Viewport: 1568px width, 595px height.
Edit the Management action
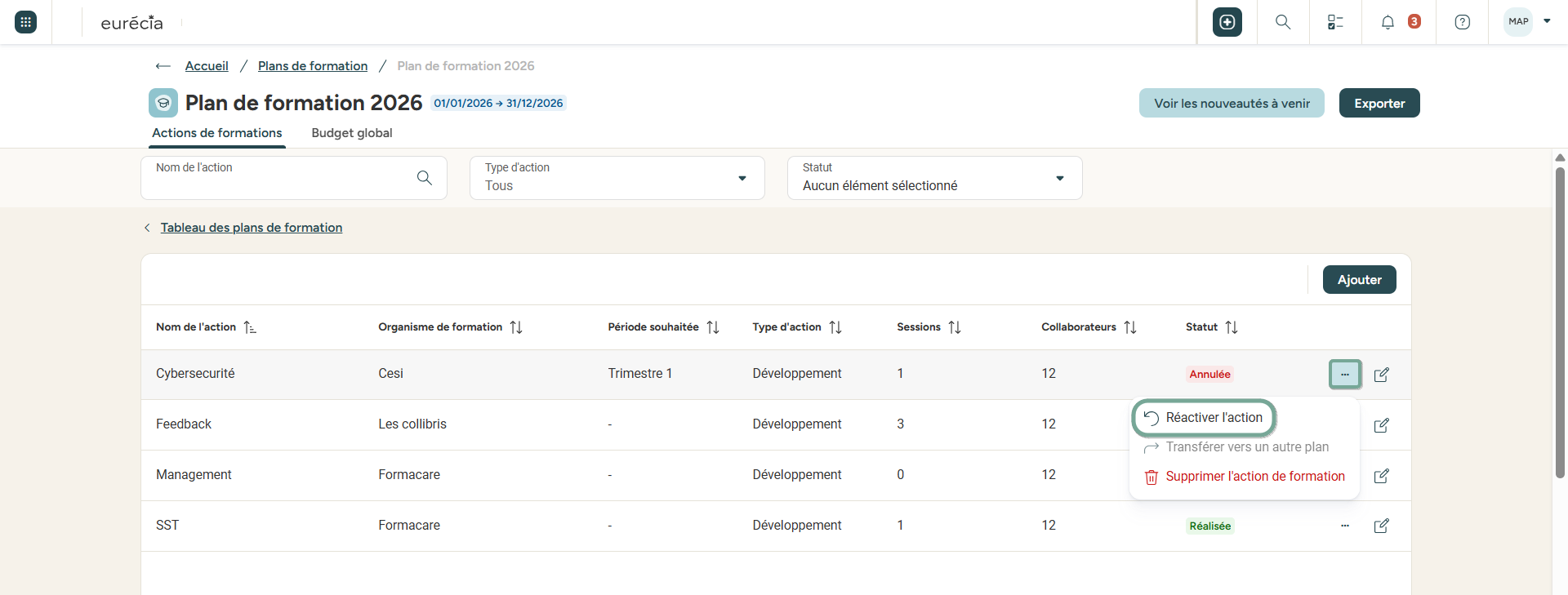click(1382, 476)
